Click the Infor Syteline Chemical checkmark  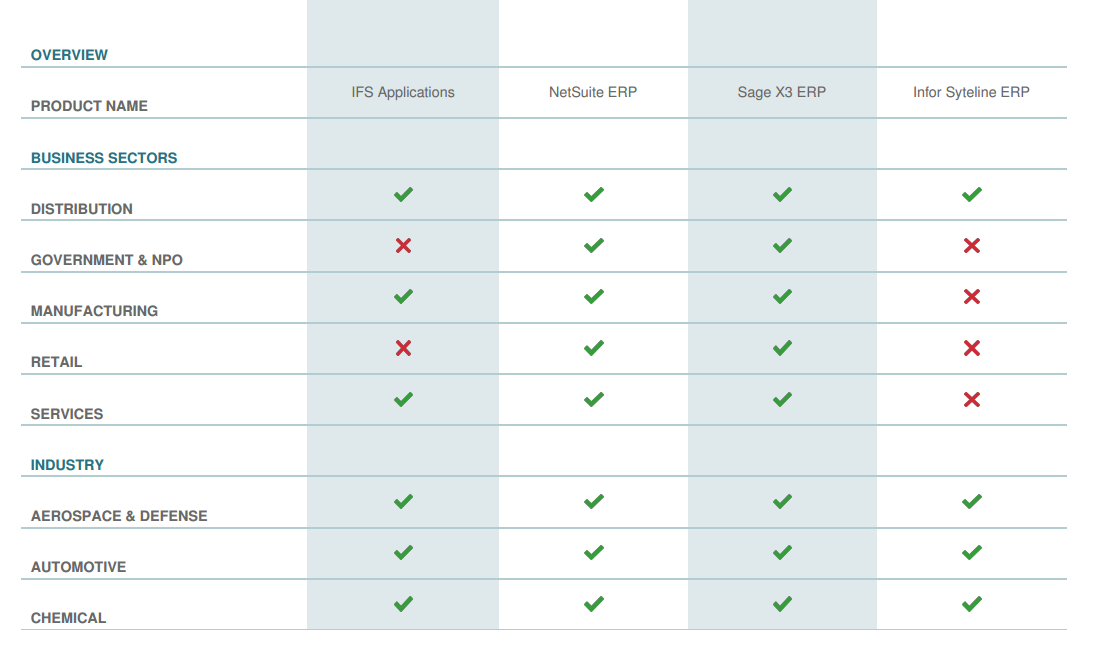pos(971,604)
